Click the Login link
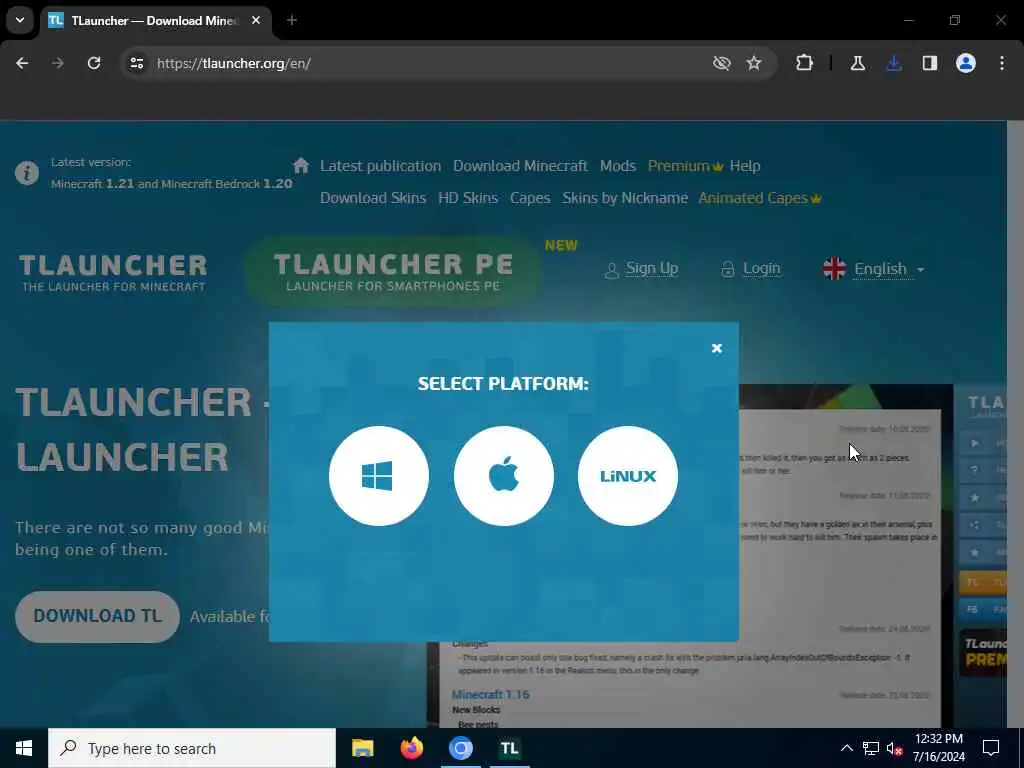This screenshot has height=768, width=1024. 751,268
